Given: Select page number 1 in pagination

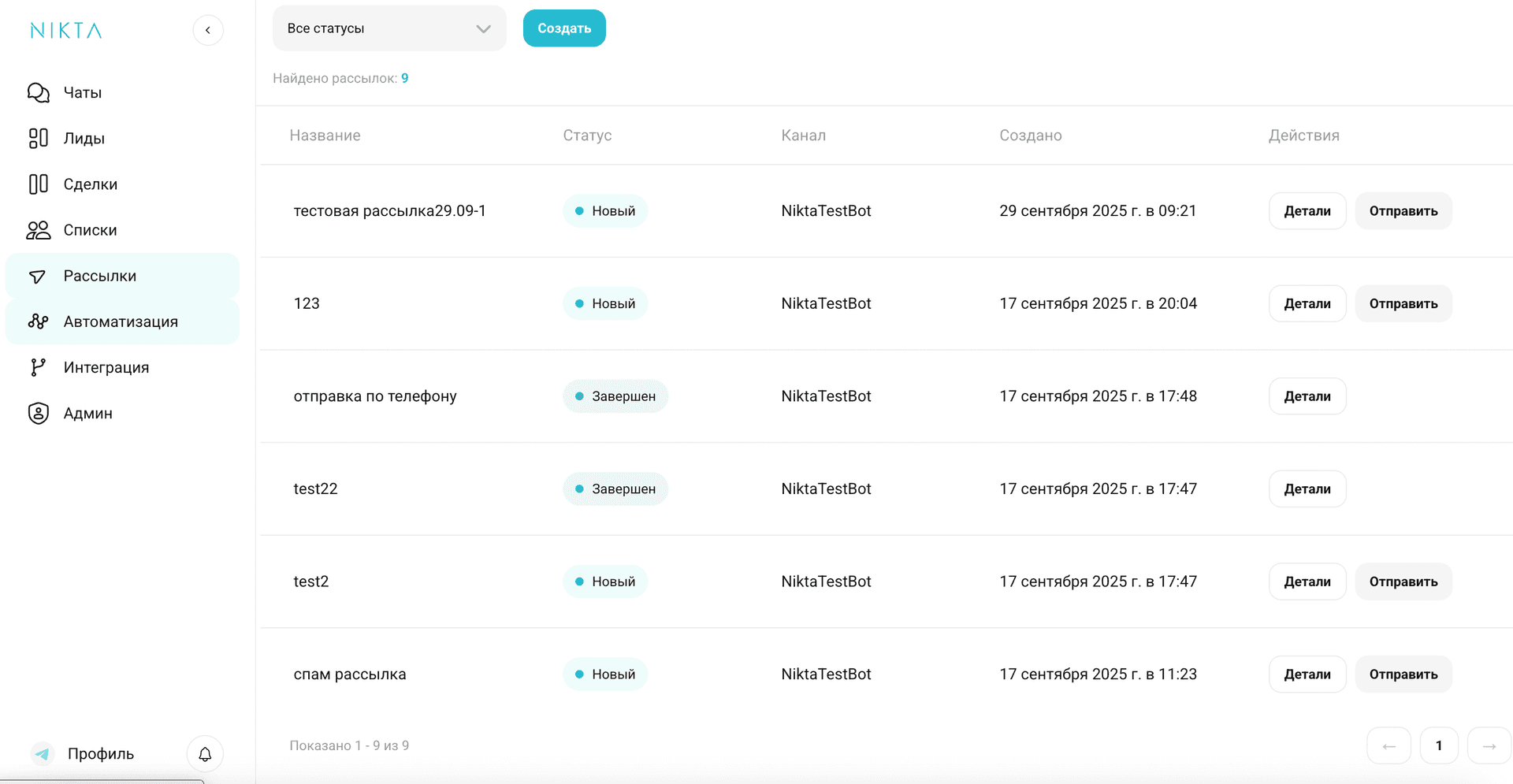Looking at the screenshot, I should (x=1439, y=745).
